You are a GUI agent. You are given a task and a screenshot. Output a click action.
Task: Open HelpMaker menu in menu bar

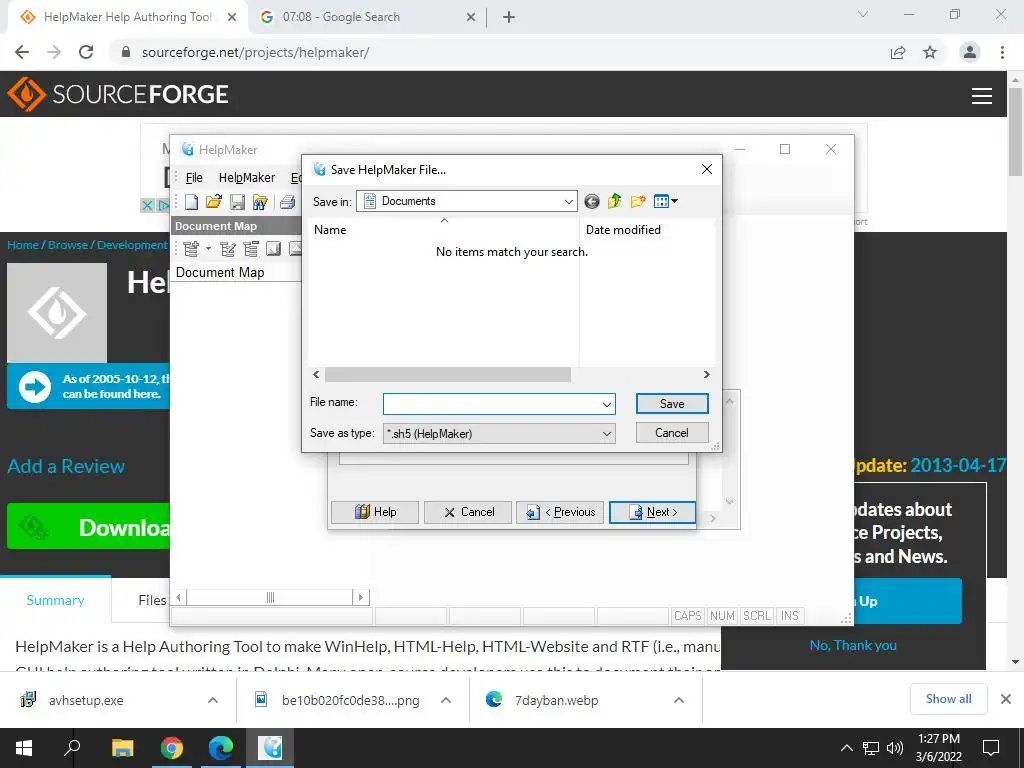(247, 178)
